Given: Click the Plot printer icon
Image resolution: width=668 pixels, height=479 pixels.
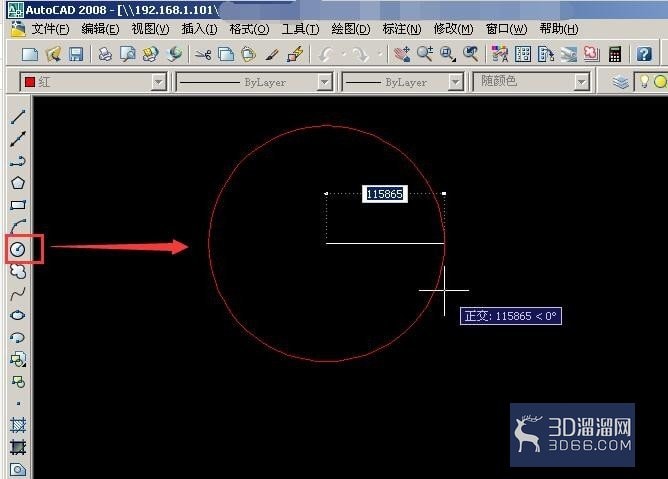Looking at the screenshot, I should [105, 54].
